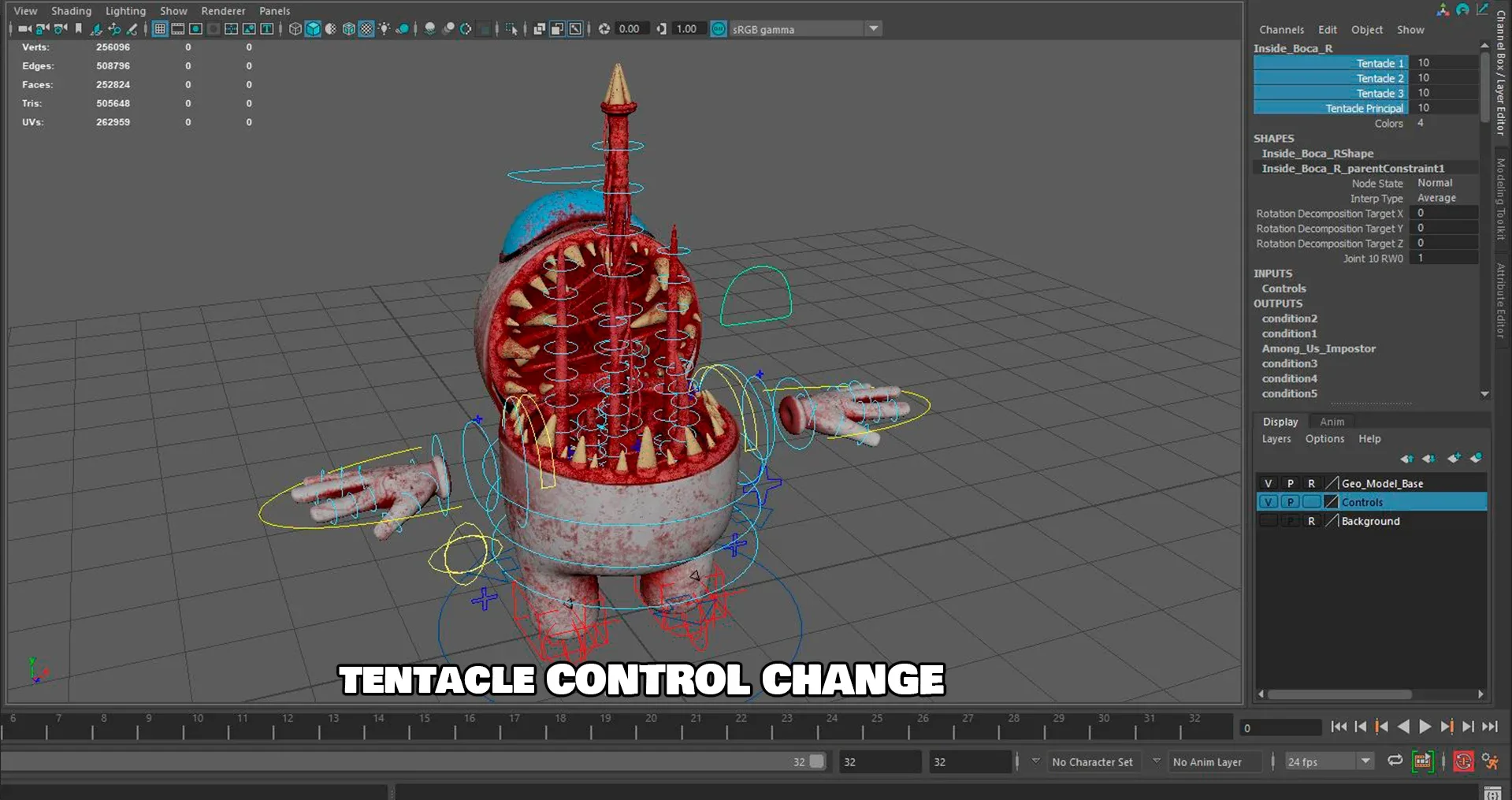Click create new empty layer icon
The height and width of the screenshot is (800, 1512).
pos(1454,458)
